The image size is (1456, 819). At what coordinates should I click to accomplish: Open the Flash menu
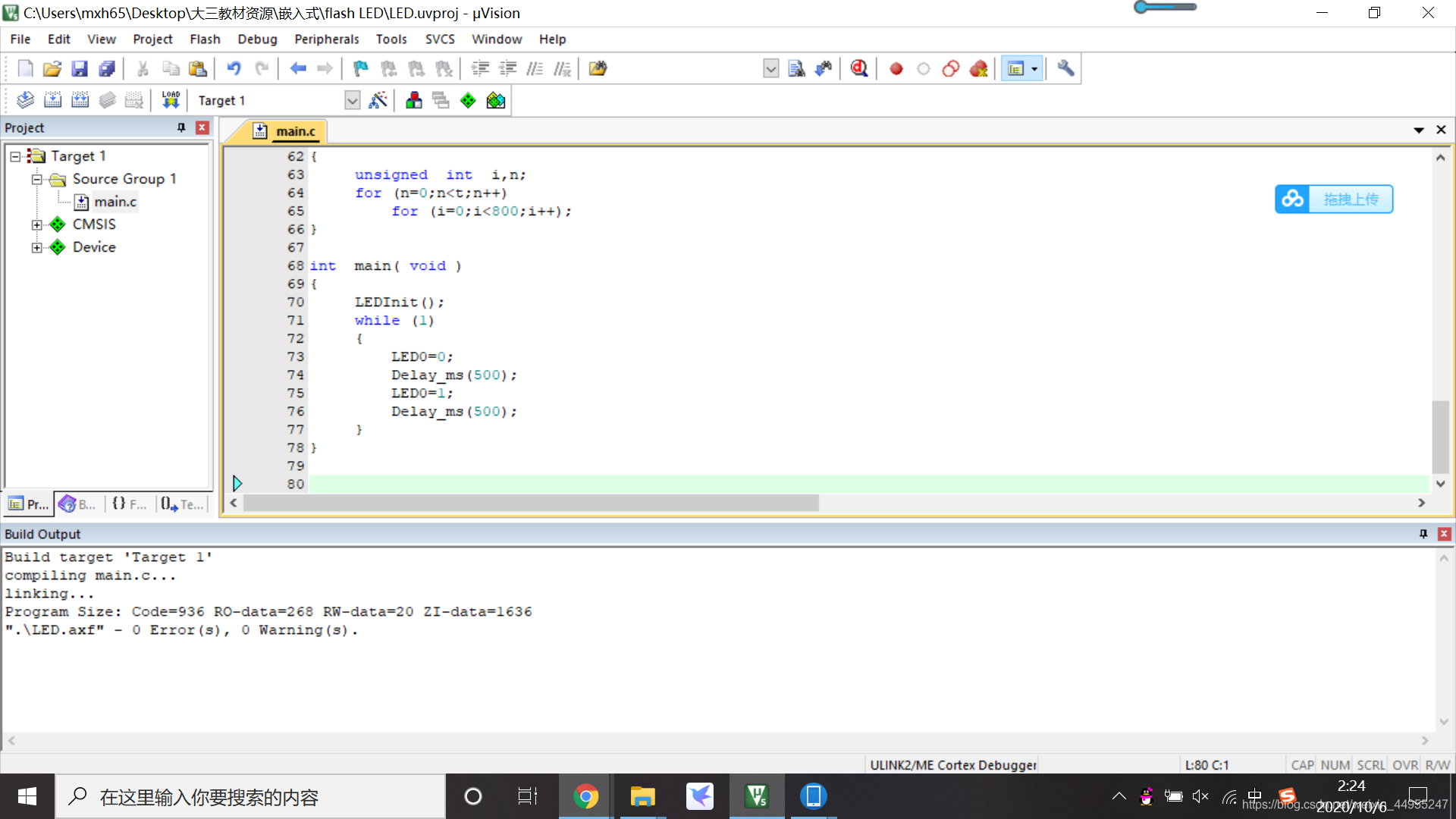pos(205,39)
